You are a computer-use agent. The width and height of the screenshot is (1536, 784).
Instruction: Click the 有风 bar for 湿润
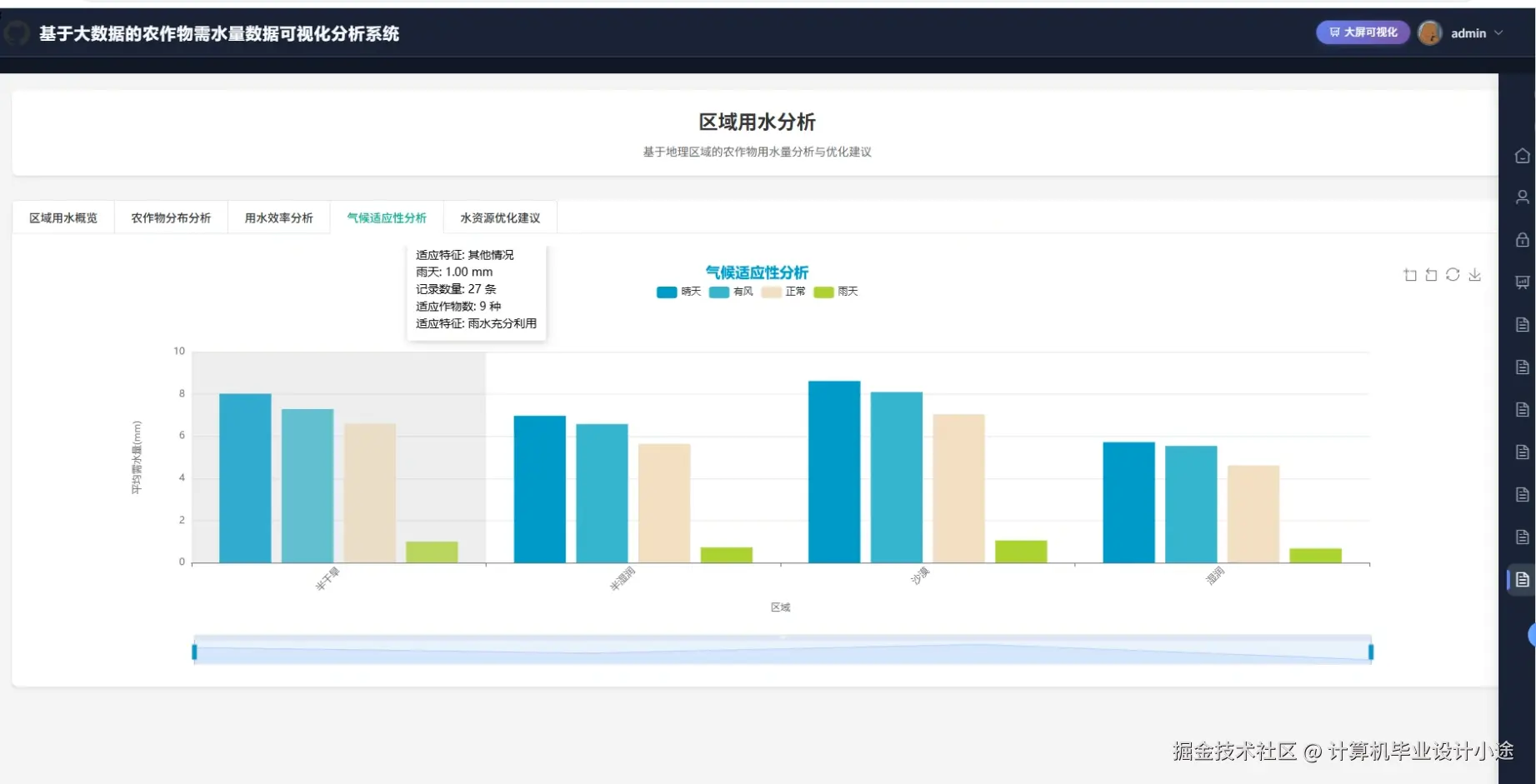click(x=1191, y=504)
